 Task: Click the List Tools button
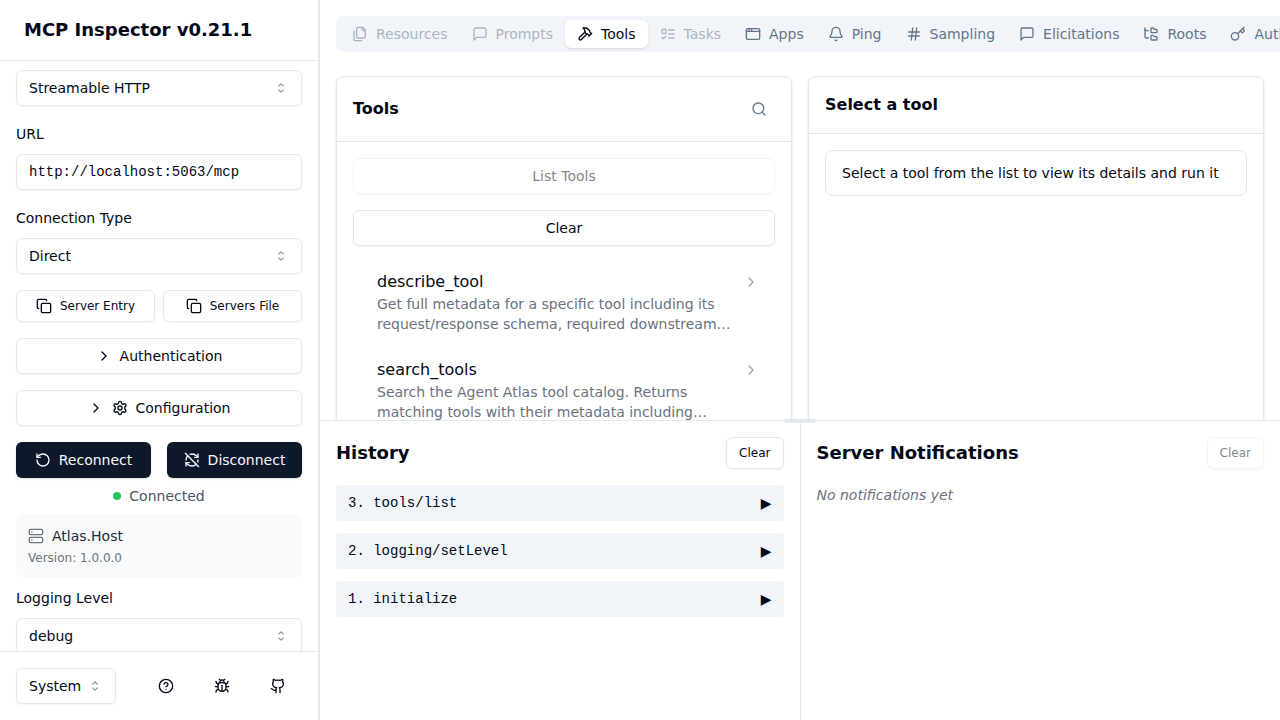click(563, 175)
